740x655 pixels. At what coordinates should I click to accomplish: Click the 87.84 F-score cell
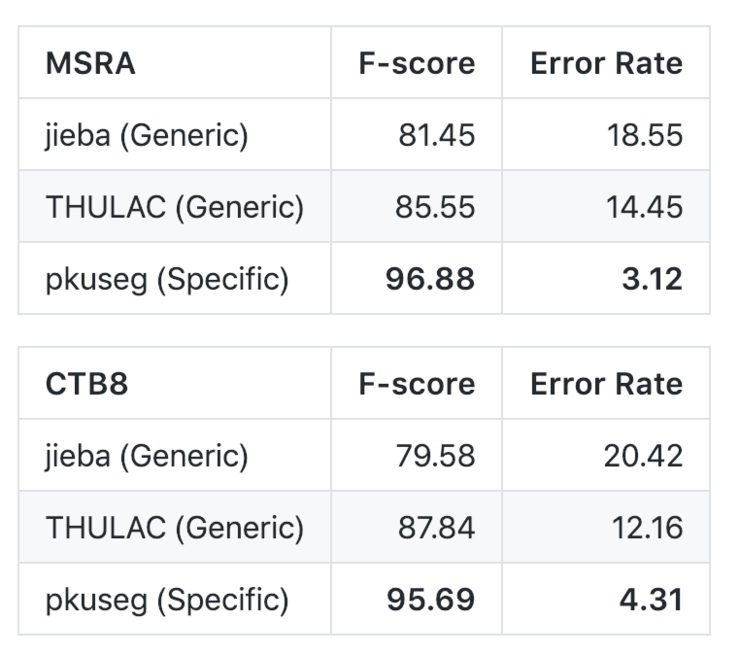pos(436,527)
